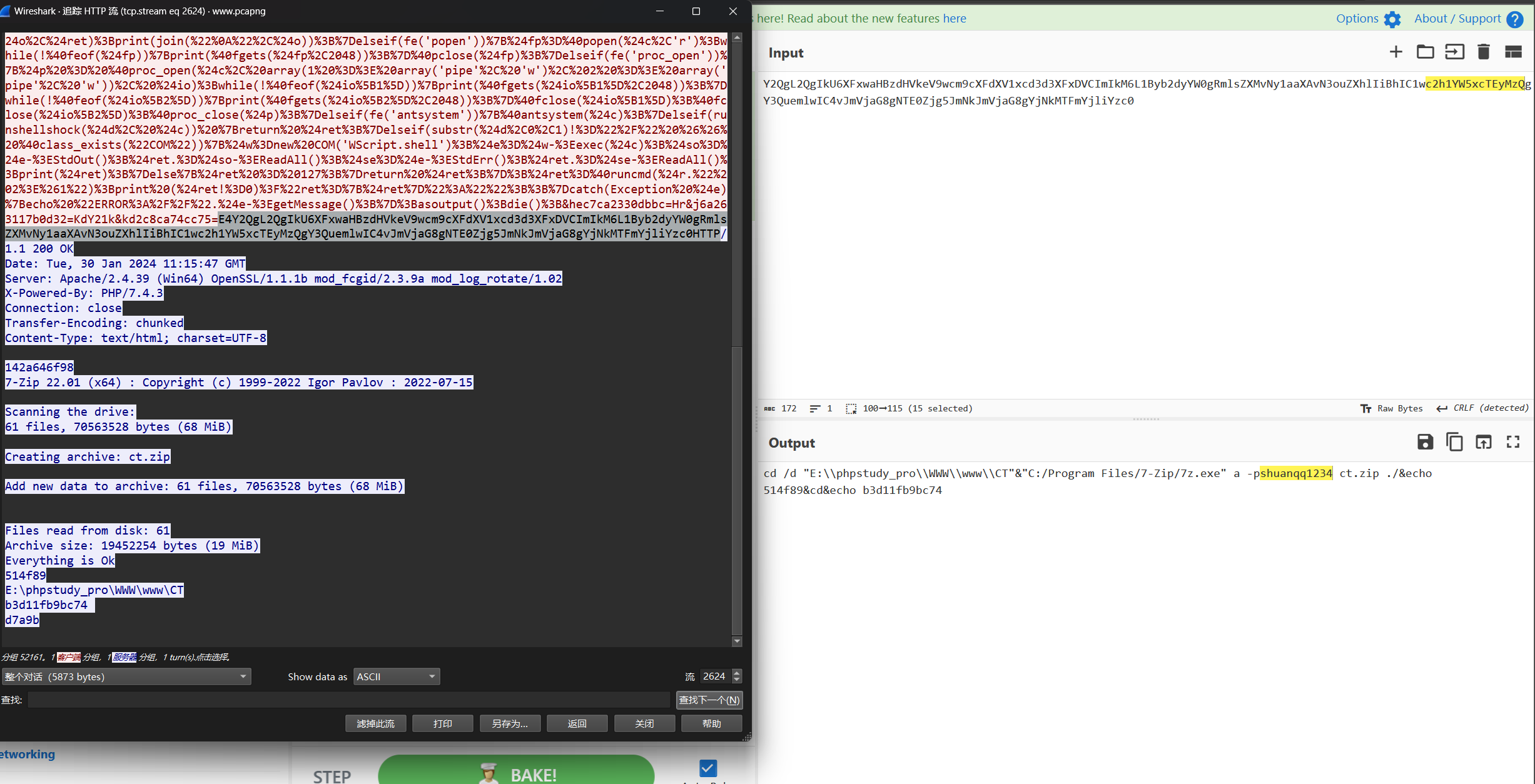This screenshot has width=1535, height=784.
Task: Reset the CyberChef pane layout icon
Action: tap(1513, 52)
